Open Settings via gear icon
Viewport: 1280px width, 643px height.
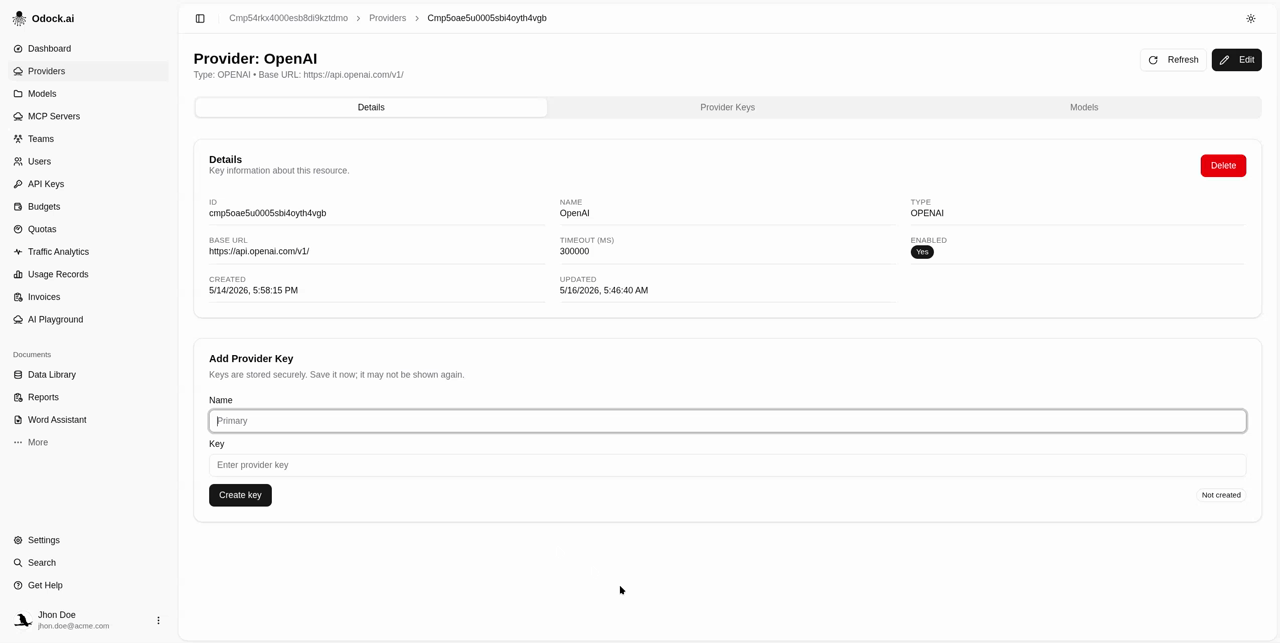18,540
